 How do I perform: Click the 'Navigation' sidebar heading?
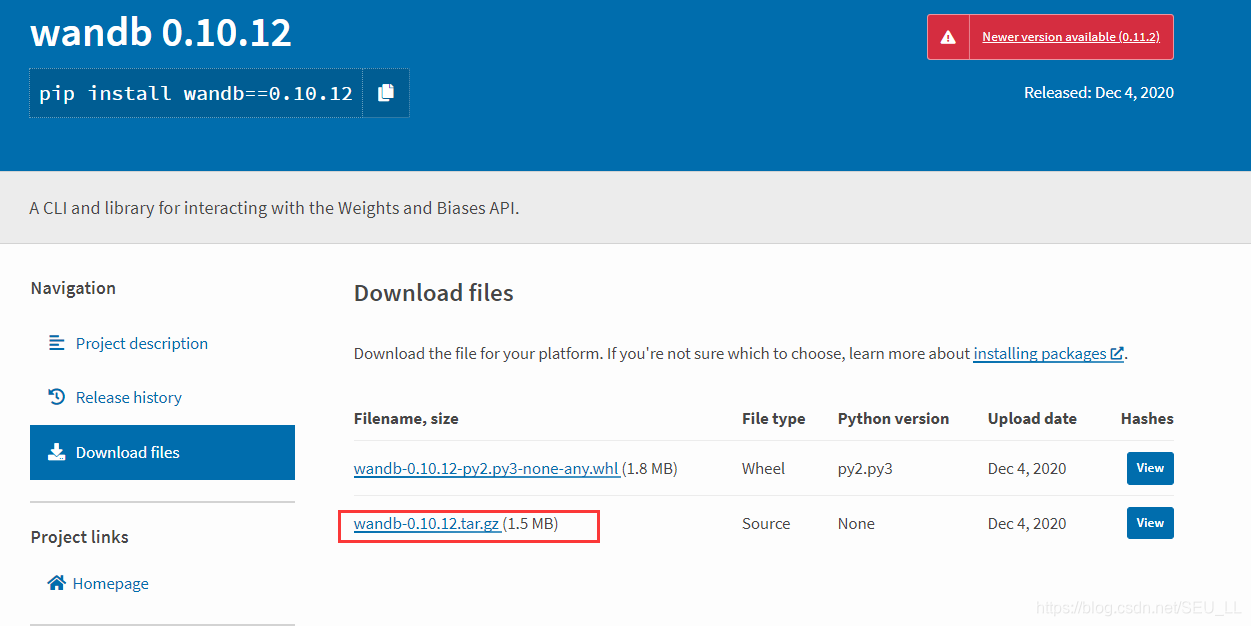pyautogui.click(x=73, y=288)
